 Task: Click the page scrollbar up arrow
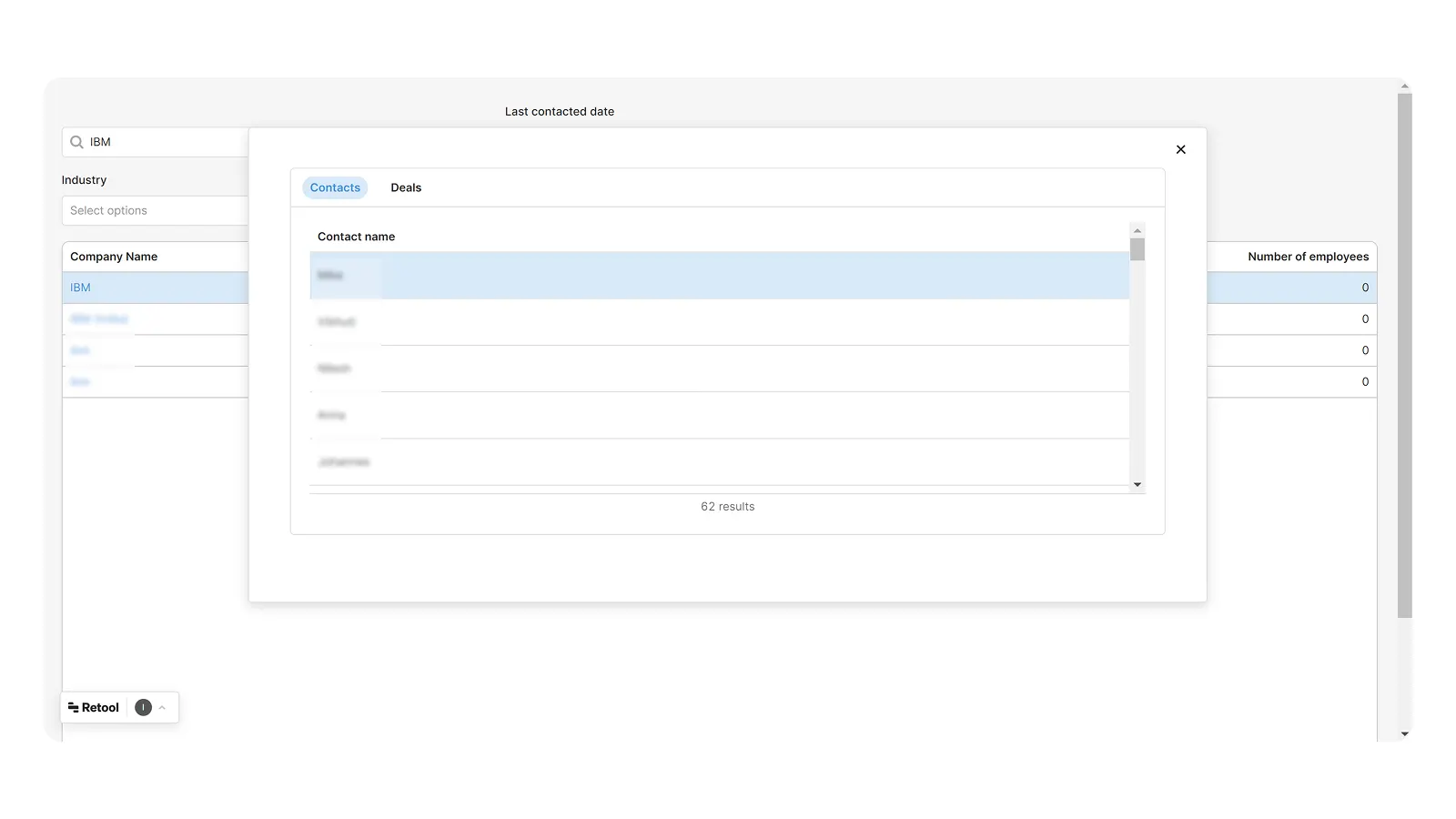click(1405, 86)
